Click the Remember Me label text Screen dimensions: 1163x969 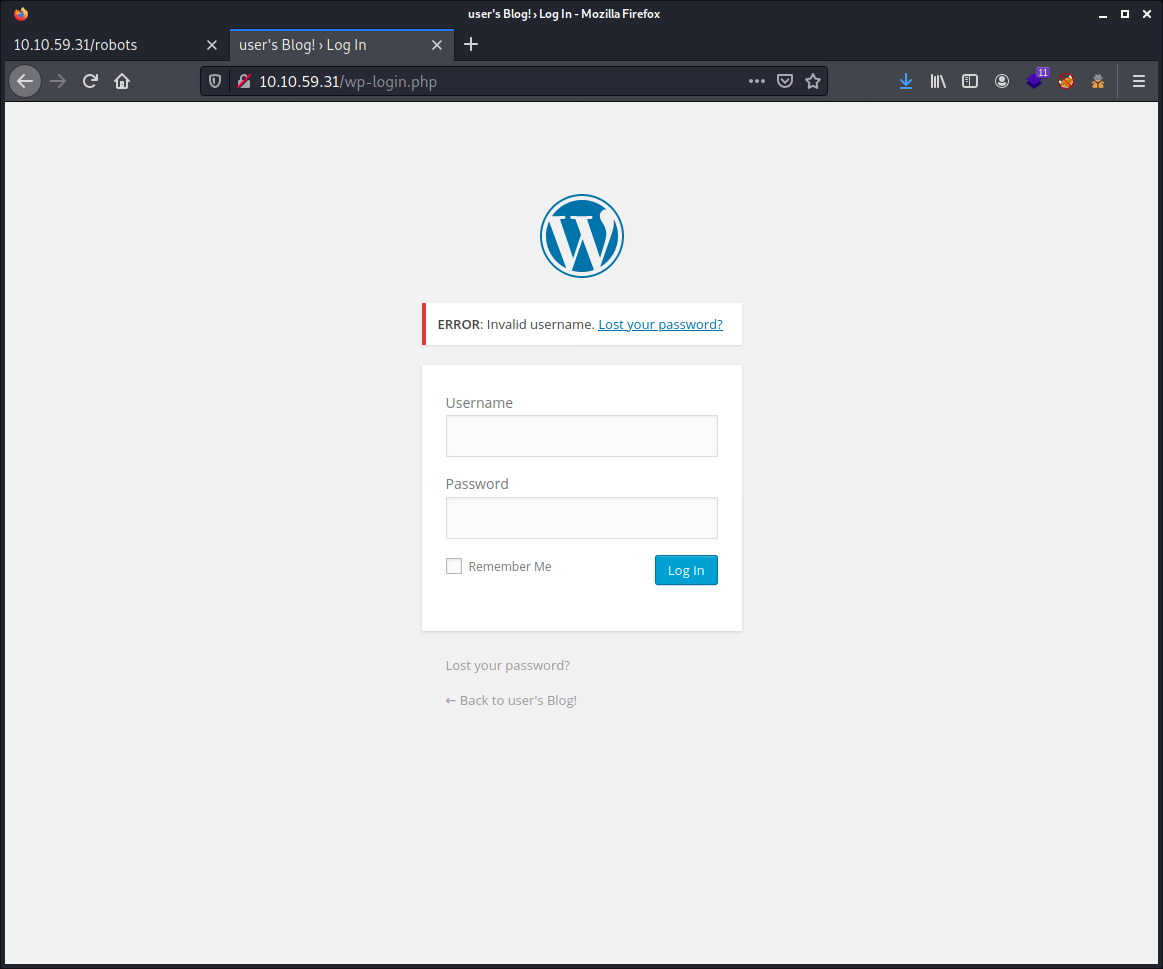point(510,566)
